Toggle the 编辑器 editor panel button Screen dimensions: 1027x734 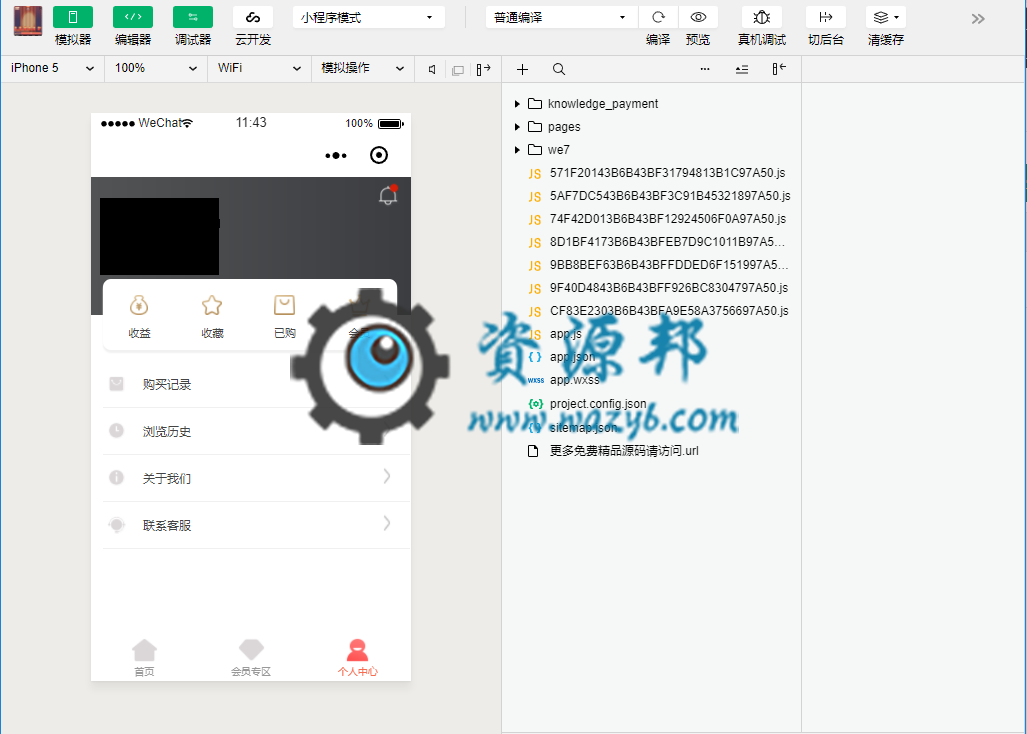point(133,18)
